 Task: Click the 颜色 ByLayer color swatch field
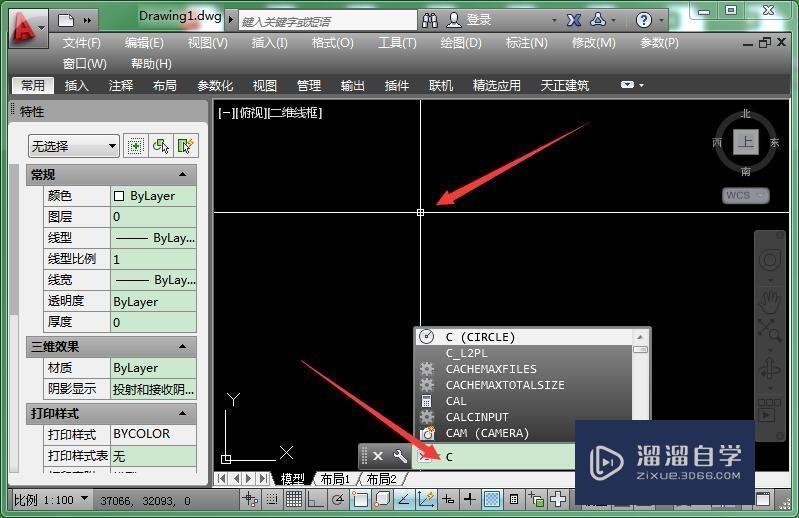153,196
